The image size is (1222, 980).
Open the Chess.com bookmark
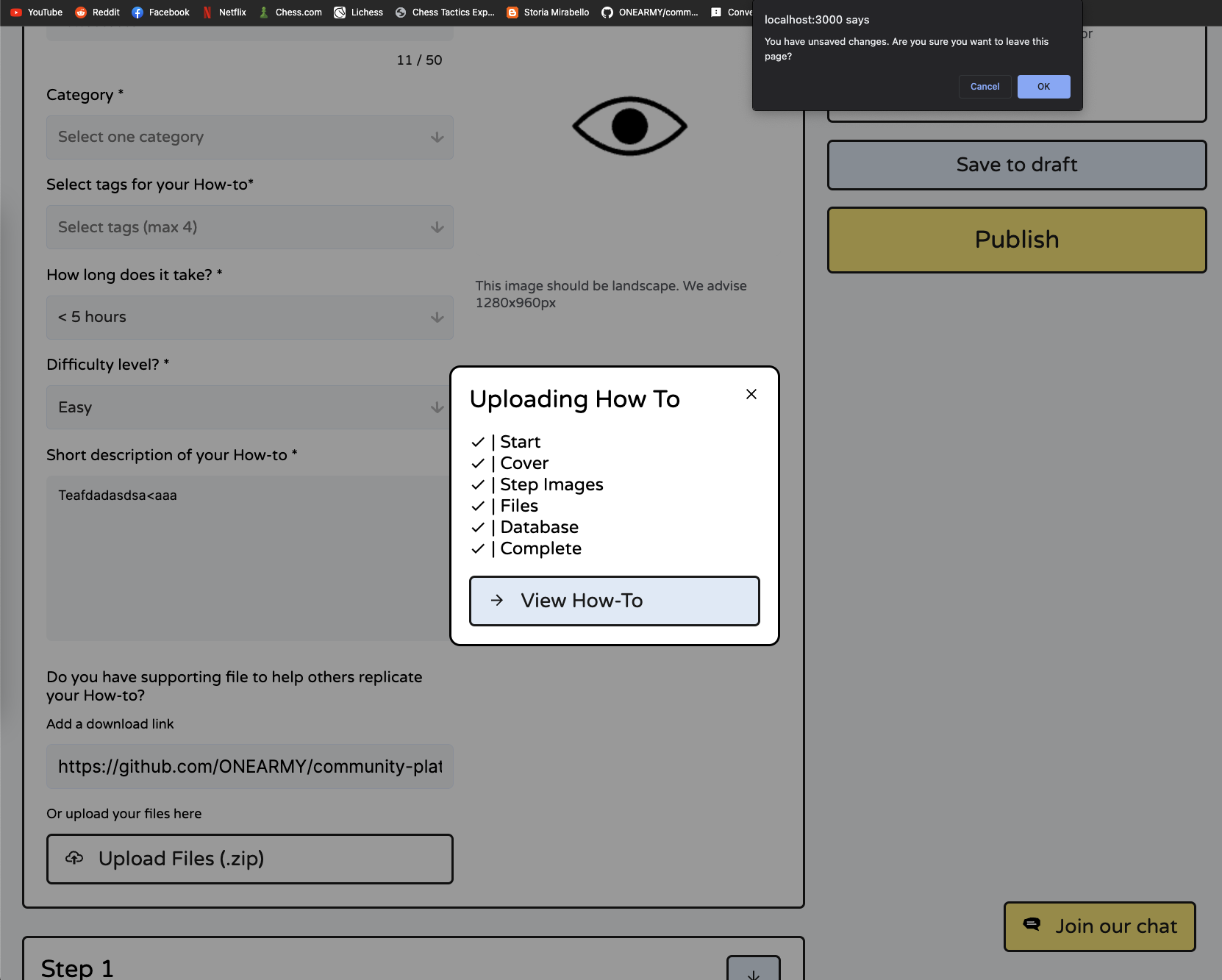[290, 12]
